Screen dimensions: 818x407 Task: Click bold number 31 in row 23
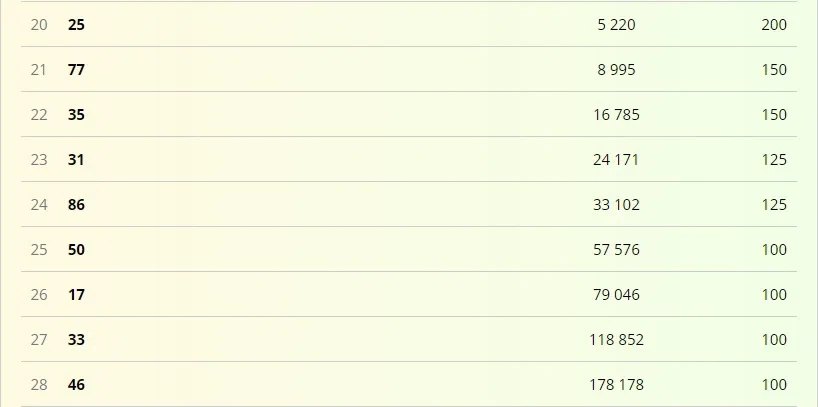[x=76, y=160]
